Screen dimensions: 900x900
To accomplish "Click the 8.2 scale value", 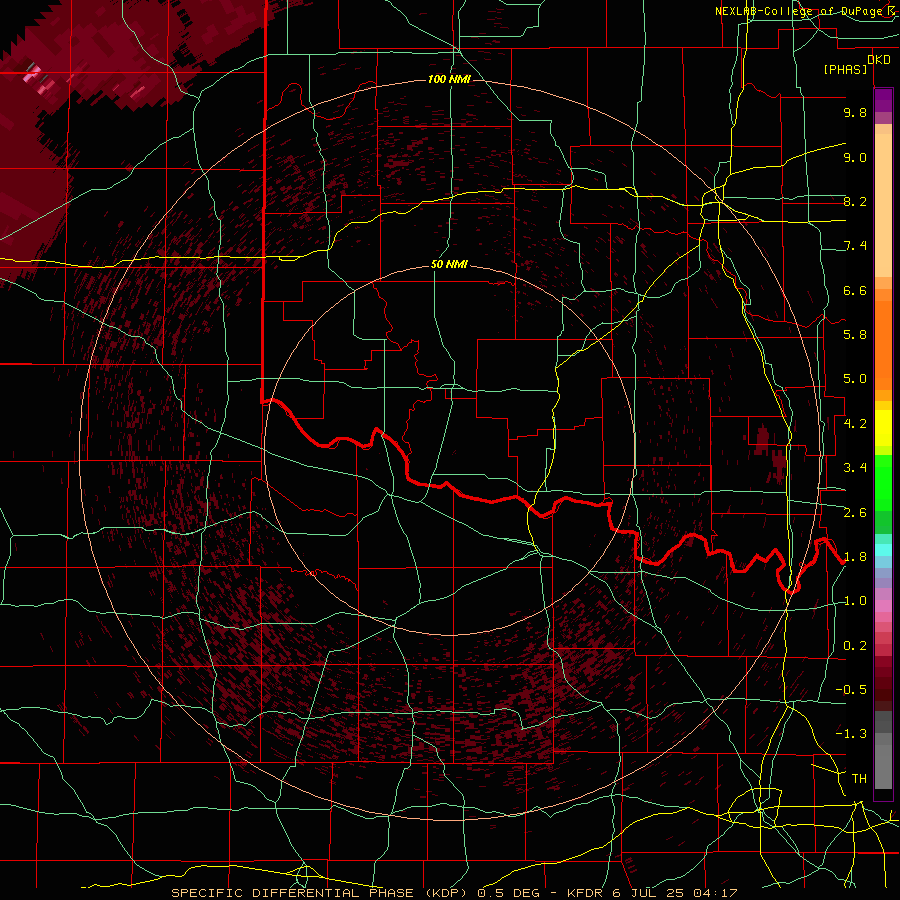I will click(855, 201).
